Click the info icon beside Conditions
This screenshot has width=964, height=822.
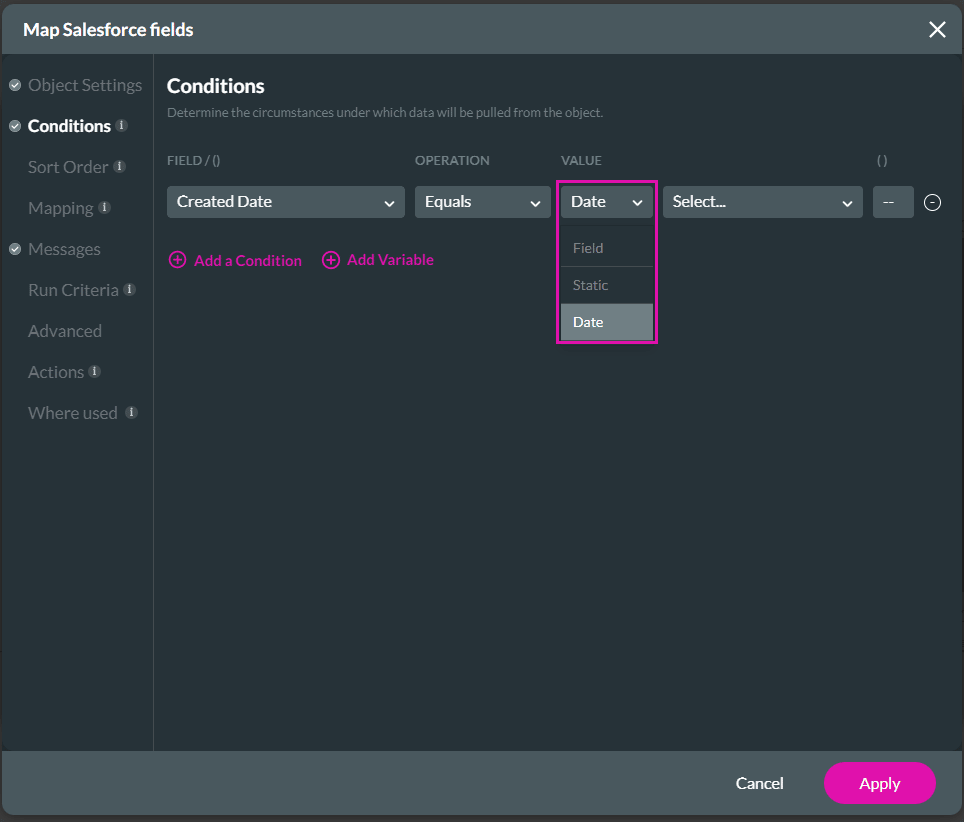coord(122,126)
